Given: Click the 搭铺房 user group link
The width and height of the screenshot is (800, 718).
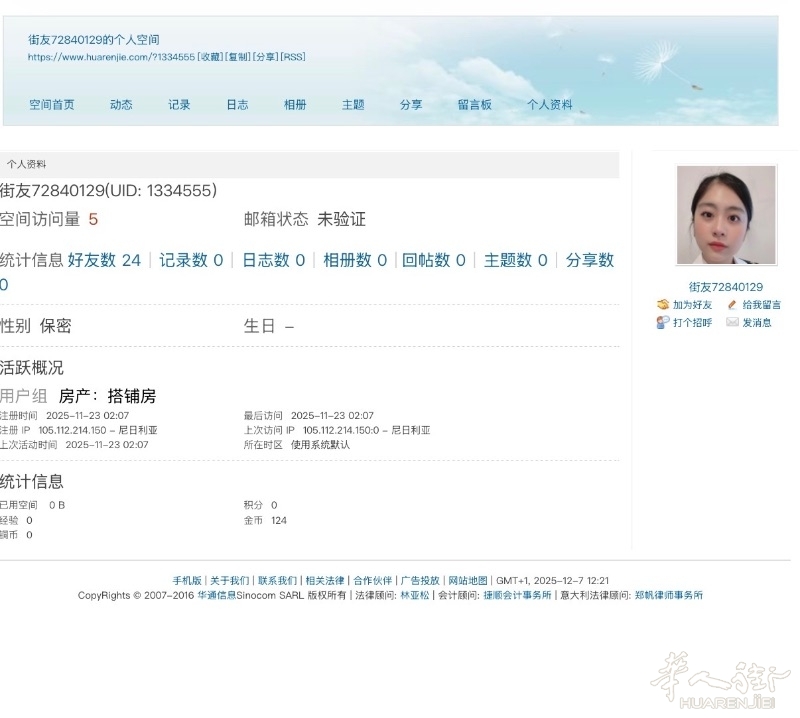Looking at the screenshot, I should pyautogui.click(x=131, y=396).
